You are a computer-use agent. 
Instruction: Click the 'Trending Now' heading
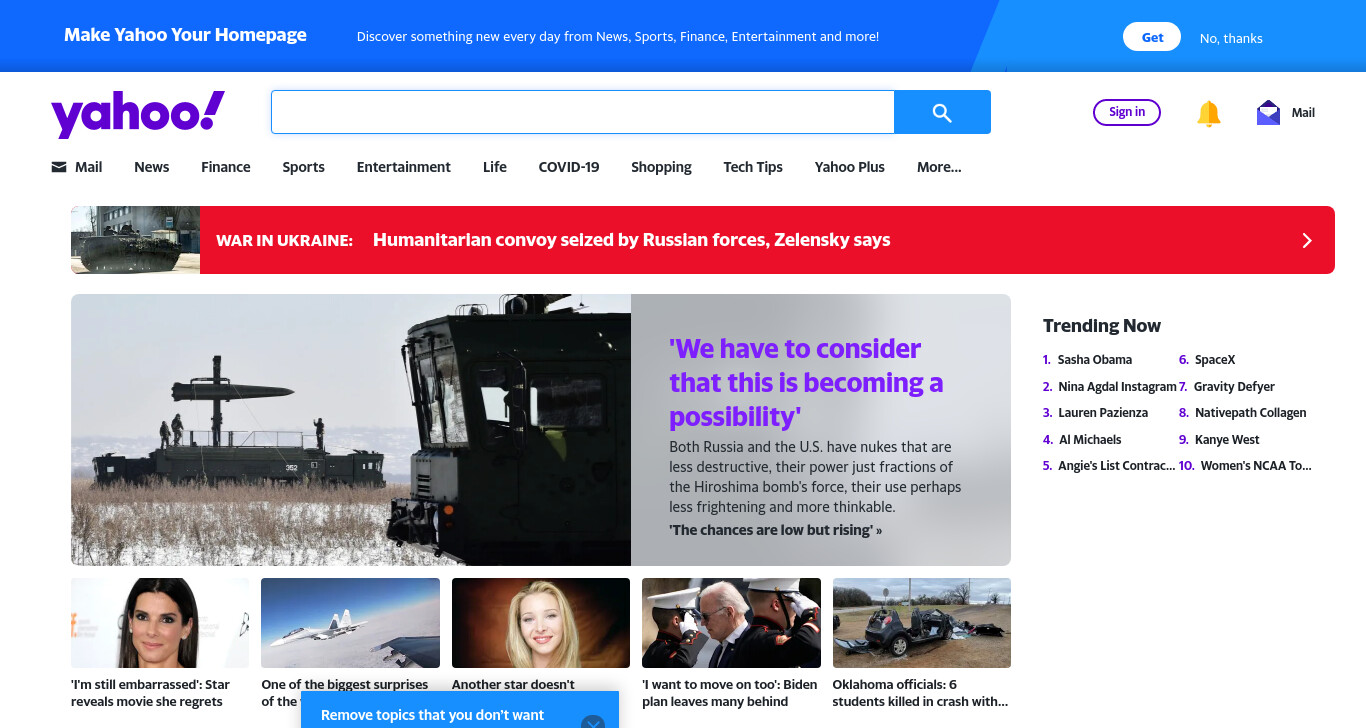tap(1102, 326)
